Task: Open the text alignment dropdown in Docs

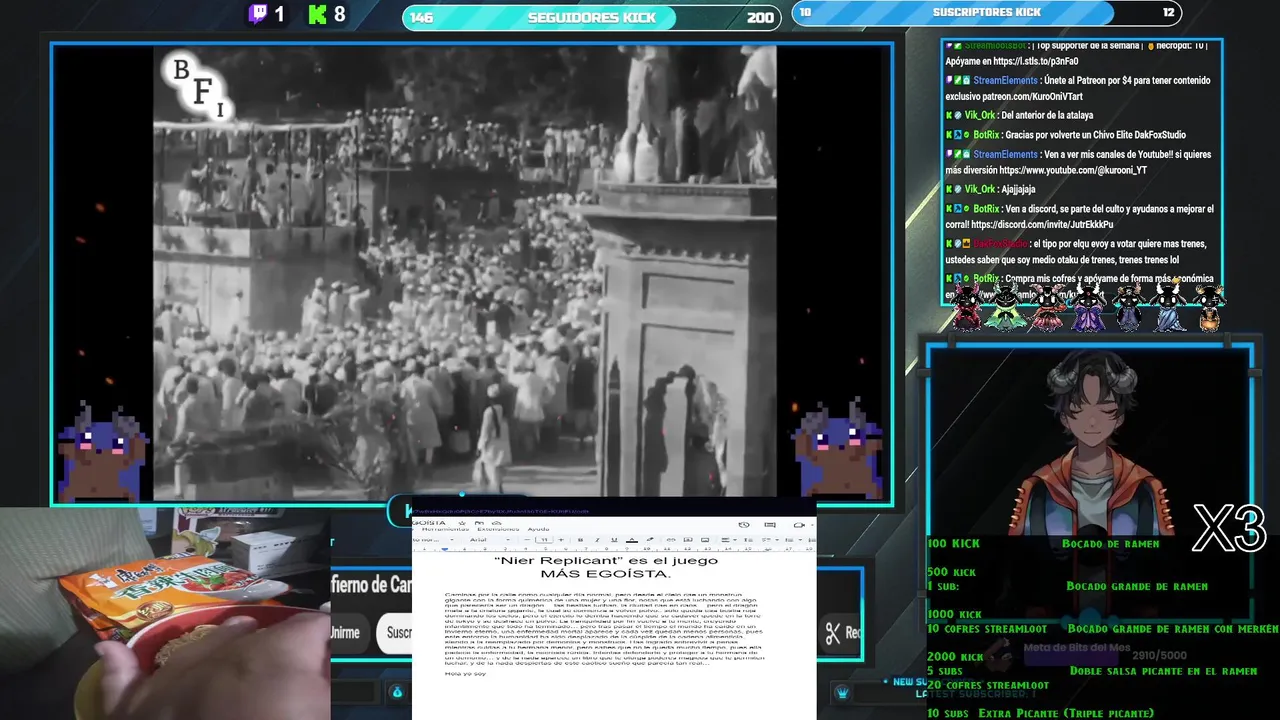Action: tap(728, 540)
